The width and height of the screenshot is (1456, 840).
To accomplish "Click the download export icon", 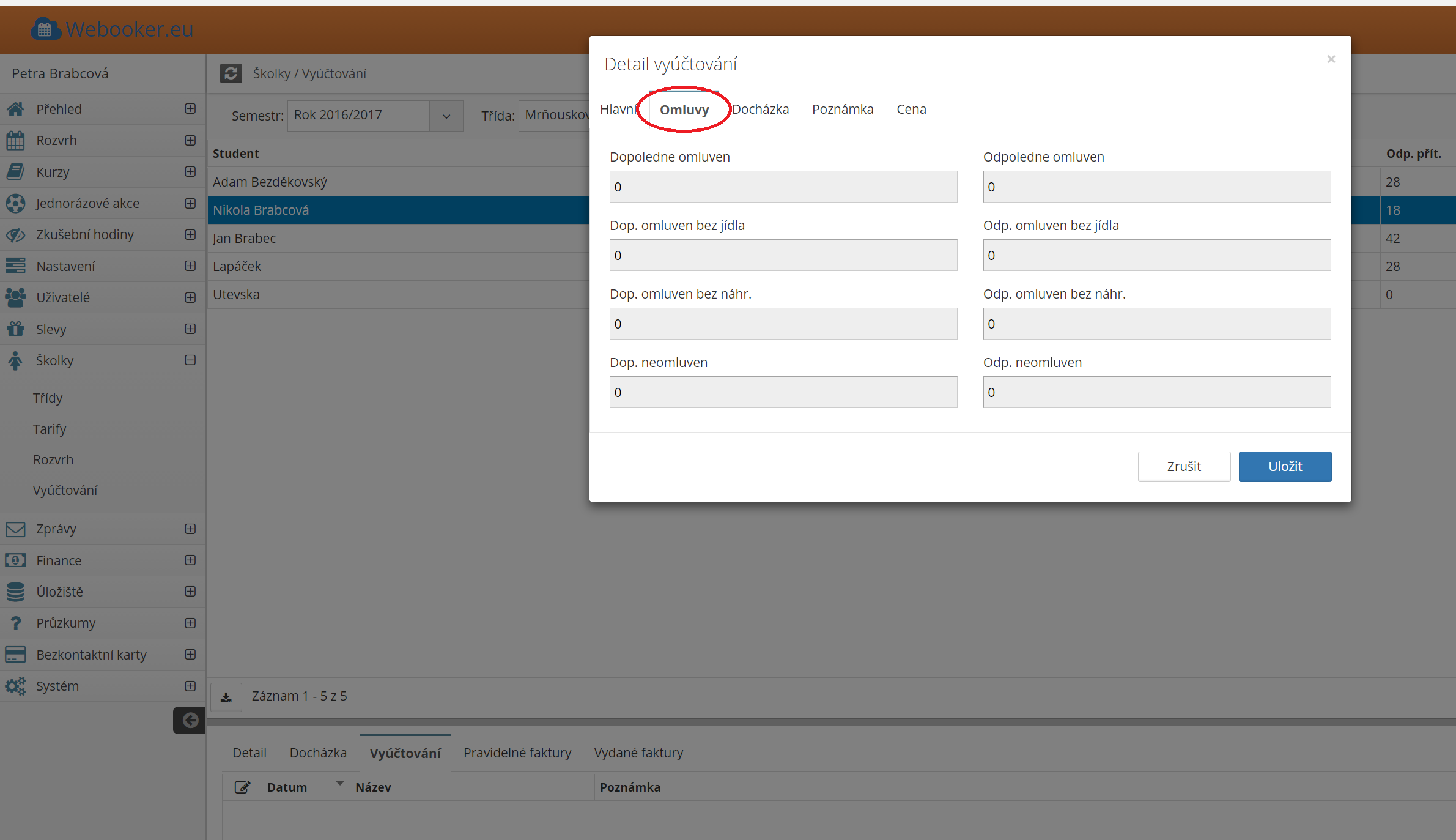I will point(226,697).
